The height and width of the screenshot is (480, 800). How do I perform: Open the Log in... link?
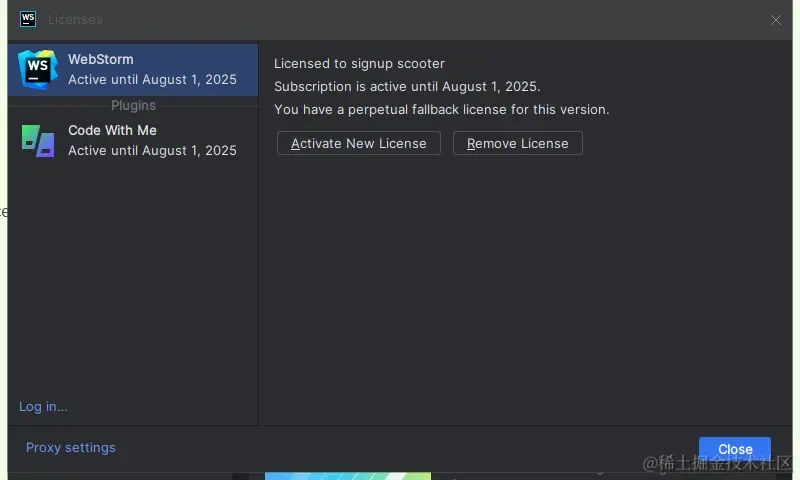[43, 407]
